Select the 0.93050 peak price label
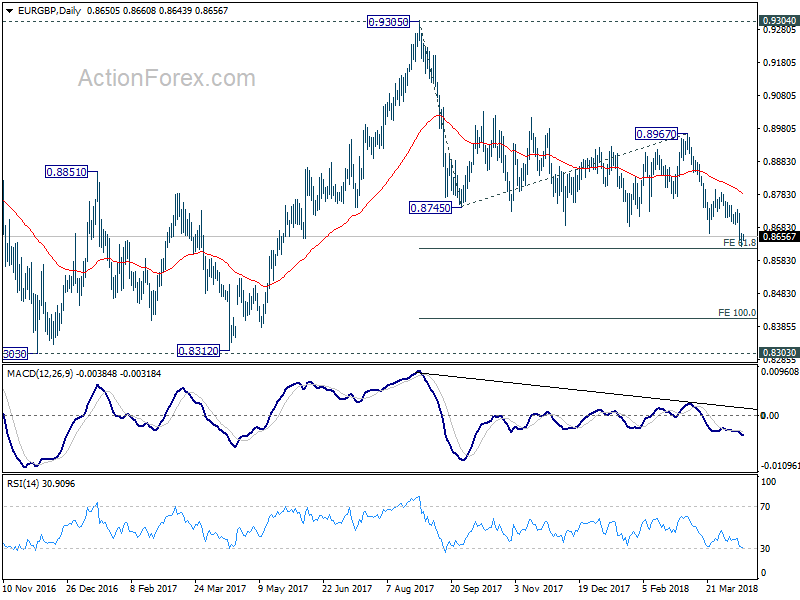The image size is (800, 600). point(388,22)
